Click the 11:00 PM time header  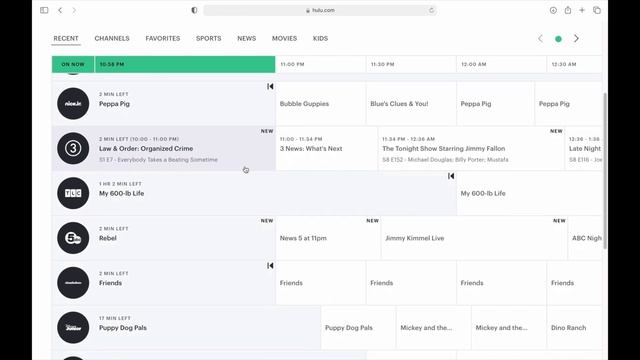coord(321,64)
